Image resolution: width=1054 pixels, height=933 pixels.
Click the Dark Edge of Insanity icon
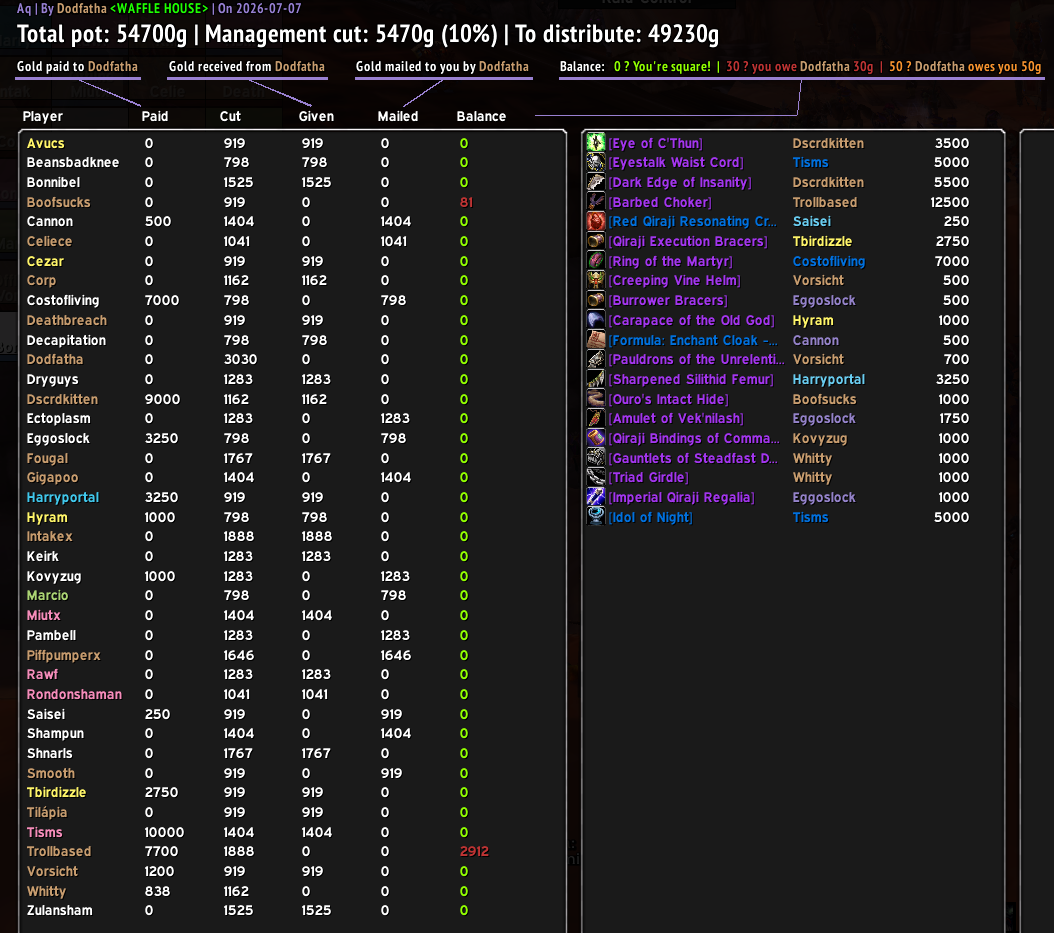596,182
